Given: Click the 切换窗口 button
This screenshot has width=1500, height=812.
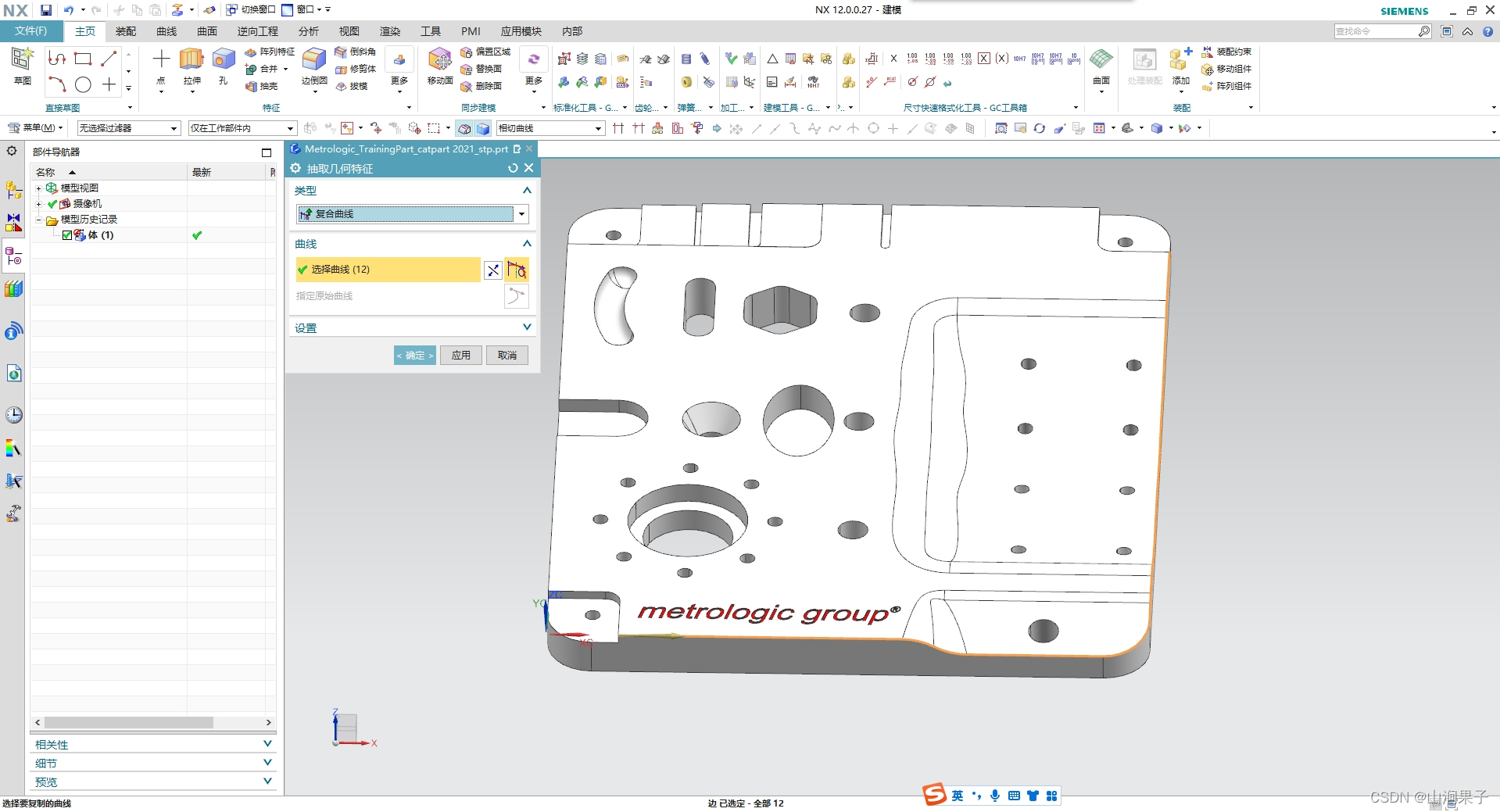Looking at the screenshot, I should [x=252, y=9].
